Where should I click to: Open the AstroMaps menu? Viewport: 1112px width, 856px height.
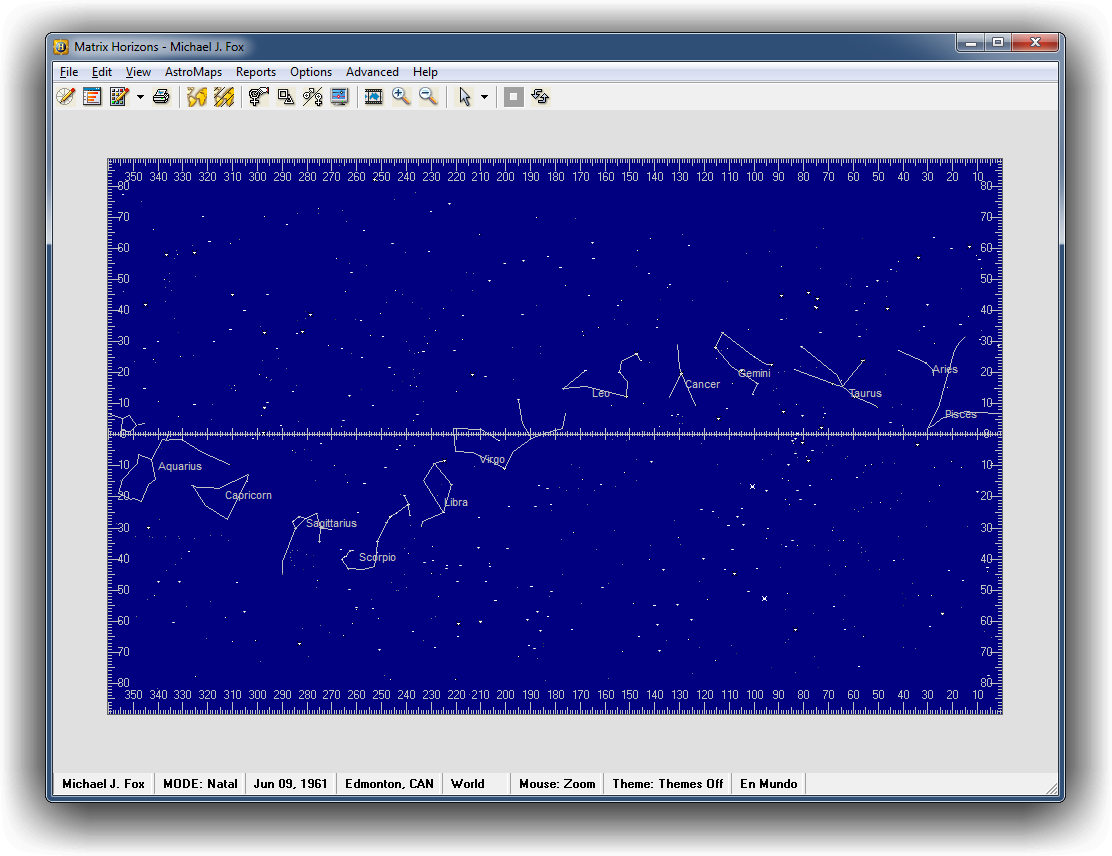tap(193, 71)
